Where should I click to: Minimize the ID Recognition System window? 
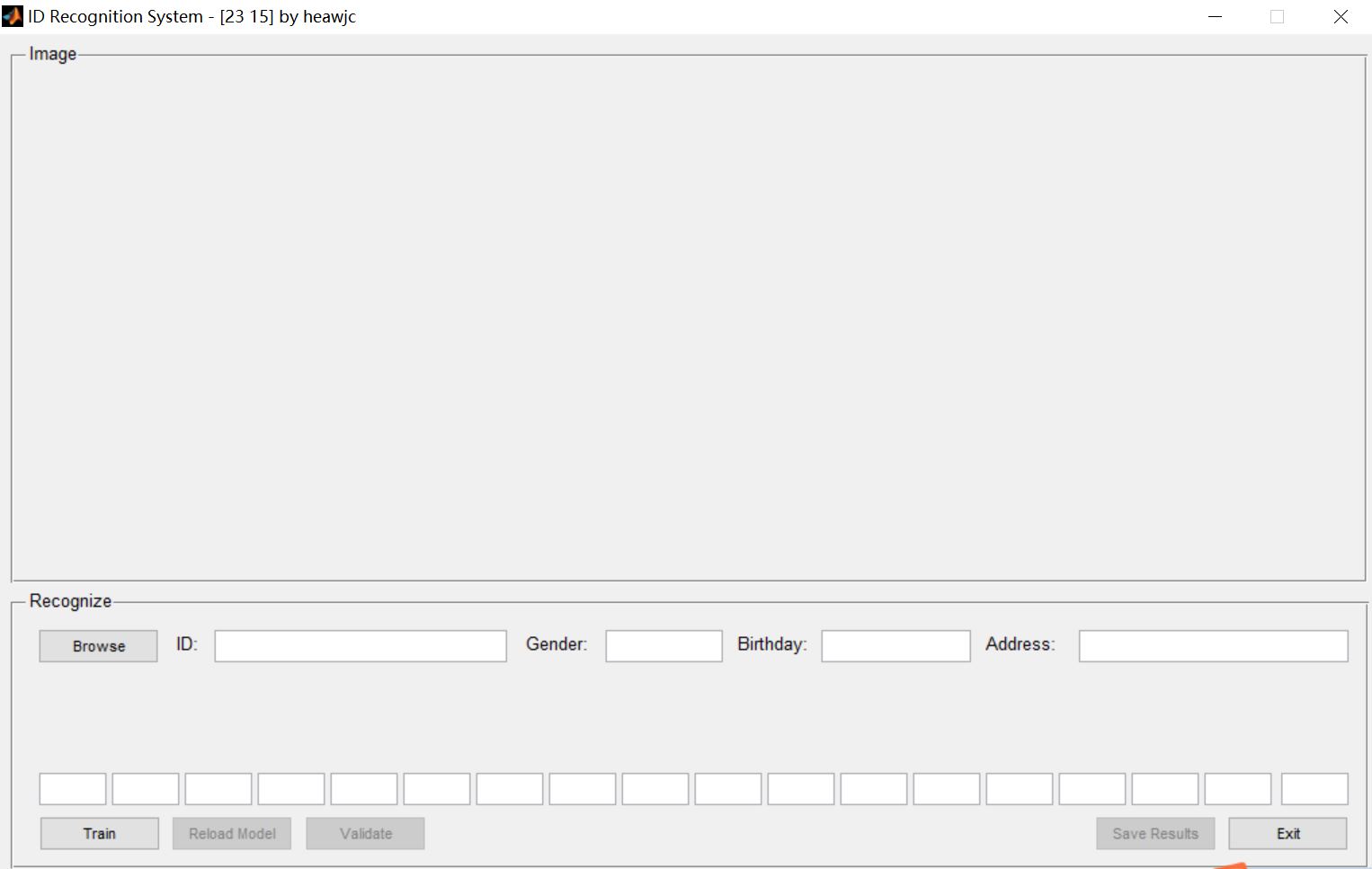1216,16
